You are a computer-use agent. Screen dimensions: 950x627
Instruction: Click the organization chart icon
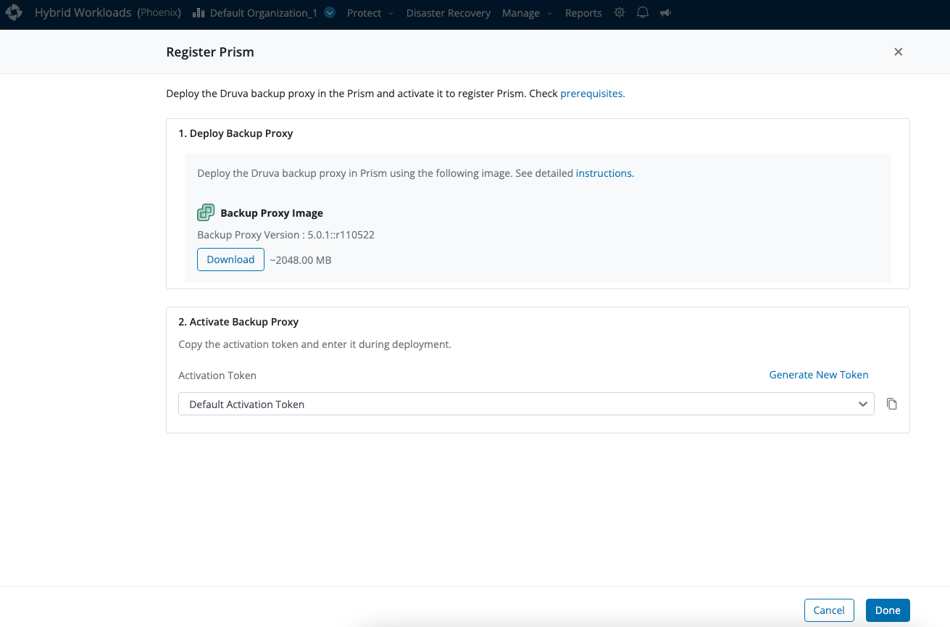coord(198,13)
